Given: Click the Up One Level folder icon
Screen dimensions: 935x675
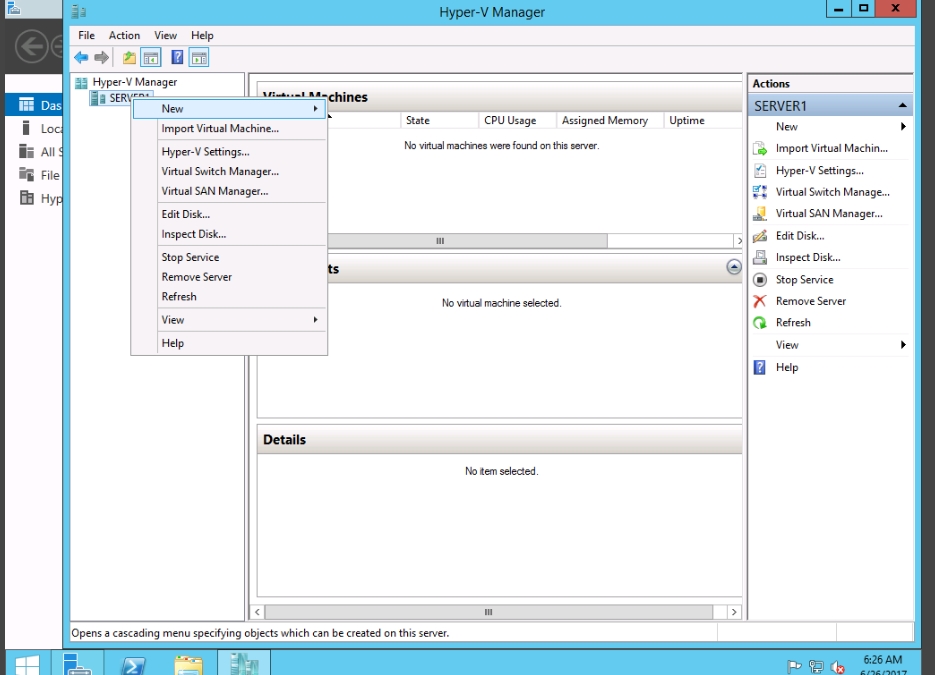Looking at the screenshot, I should click(129, 58).
